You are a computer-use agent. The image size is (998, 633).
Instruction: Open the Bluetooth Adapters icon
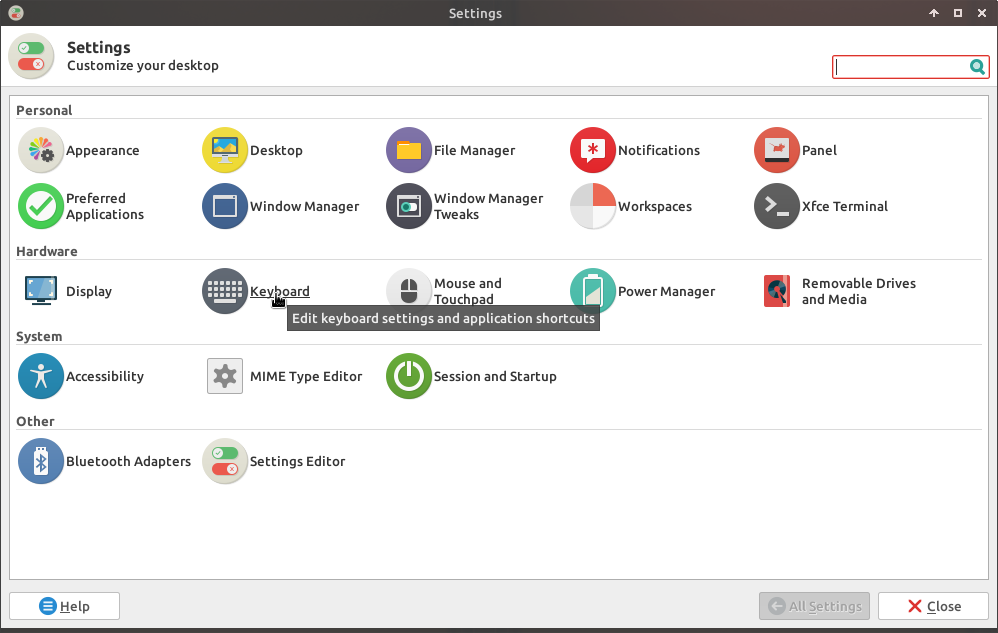click(x=41, y=461)
